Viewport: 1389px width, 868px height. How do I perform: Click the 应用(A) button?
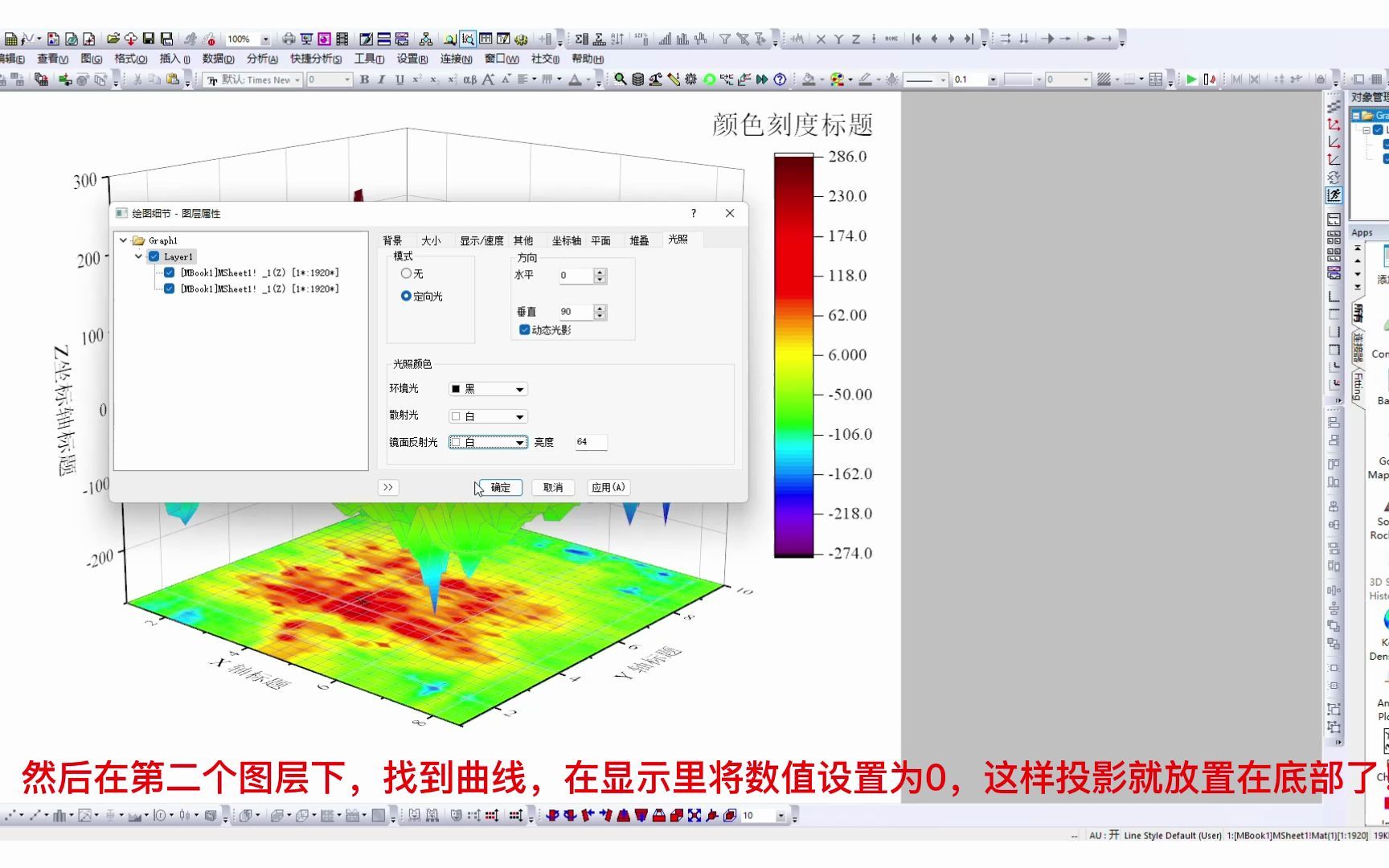(609, 487)
